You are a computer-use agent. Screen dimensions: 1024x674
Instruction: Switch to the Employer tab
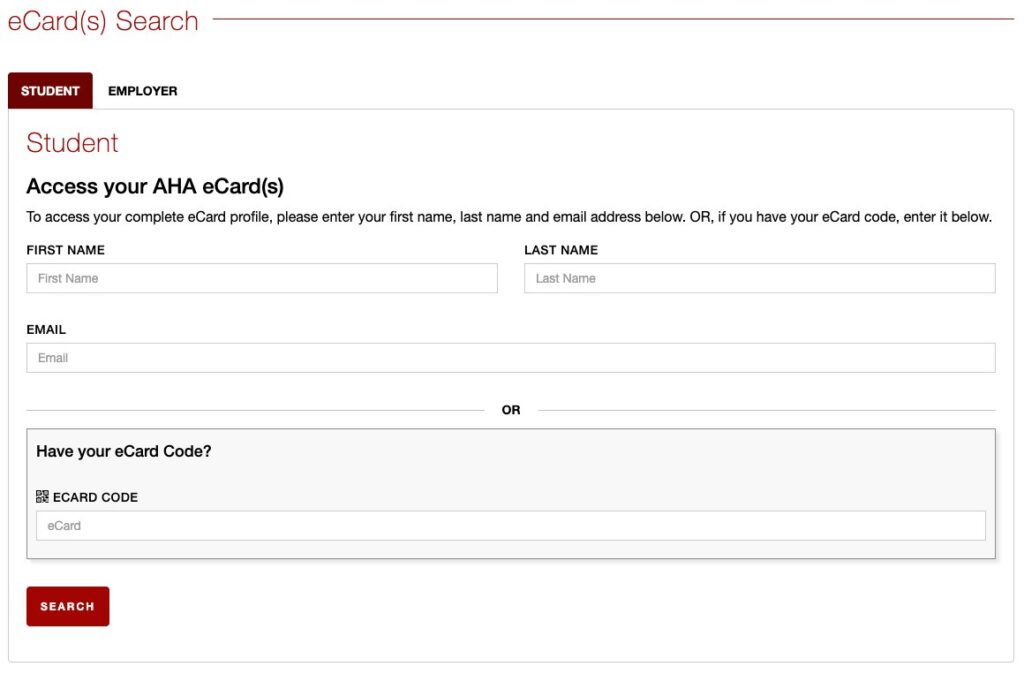click(x=143, y=91)
